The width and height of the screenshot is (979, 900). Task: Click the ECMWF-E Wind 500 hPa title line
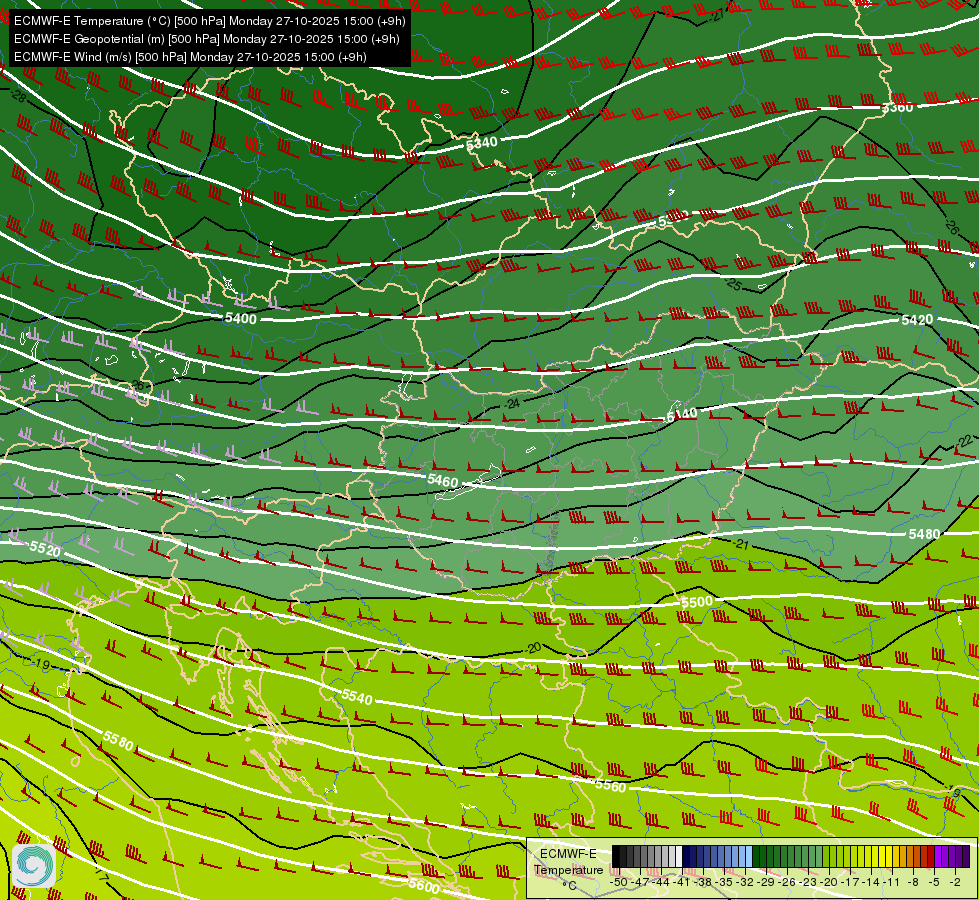pos(190,57)
